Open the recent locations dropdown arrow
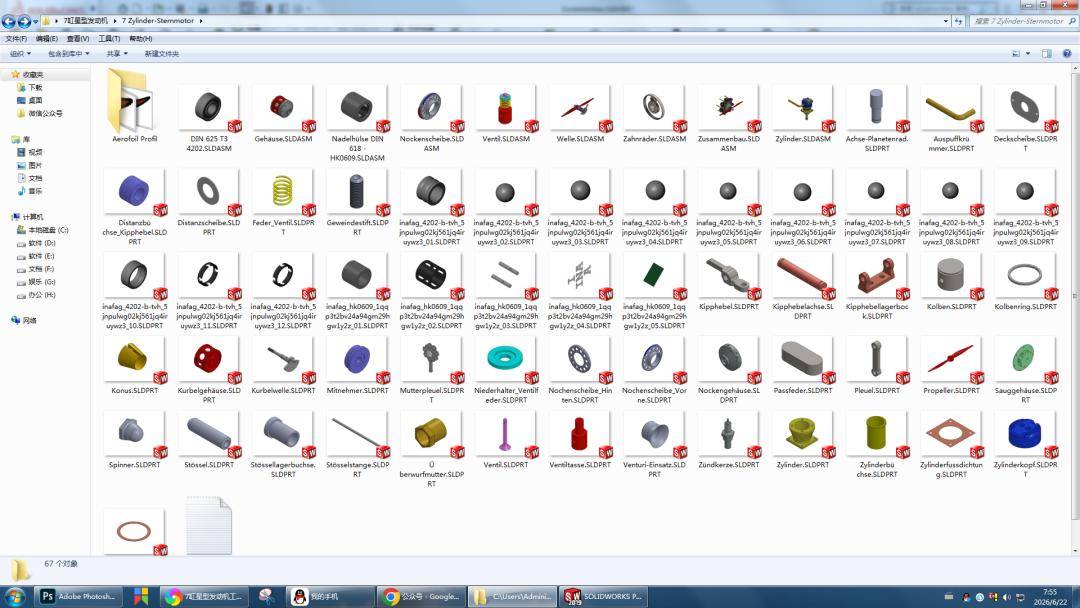The image size is (1080, 608). (35, 21)
